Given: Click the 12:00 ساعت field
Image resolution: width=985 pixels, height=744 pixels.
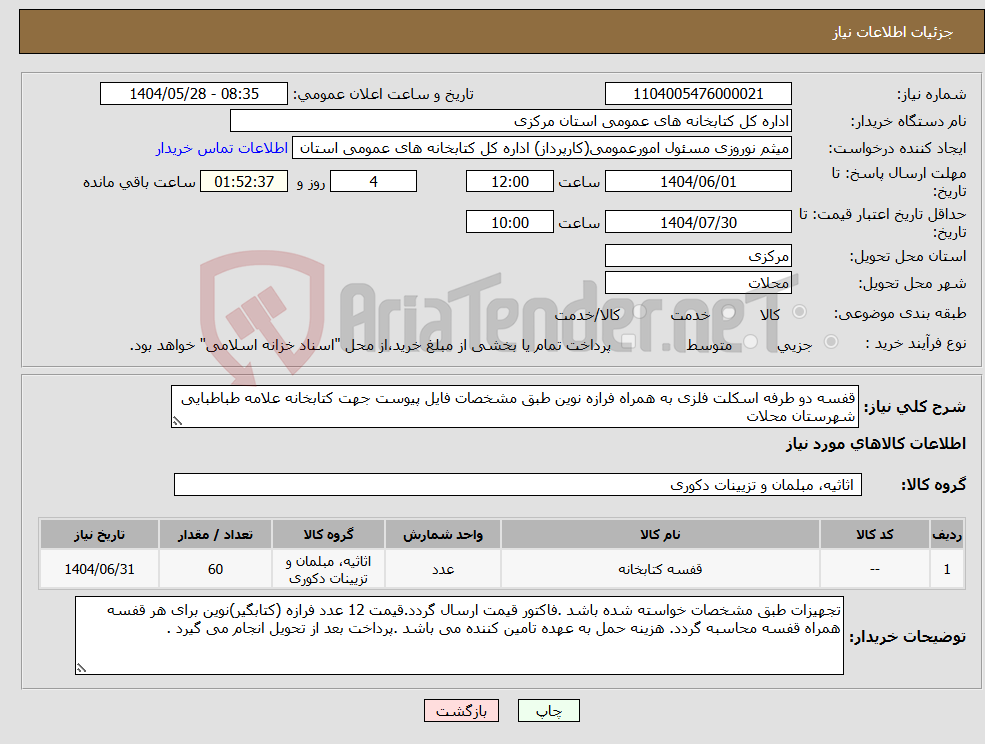Looking at the screenshot, I should tap(509, 181).
